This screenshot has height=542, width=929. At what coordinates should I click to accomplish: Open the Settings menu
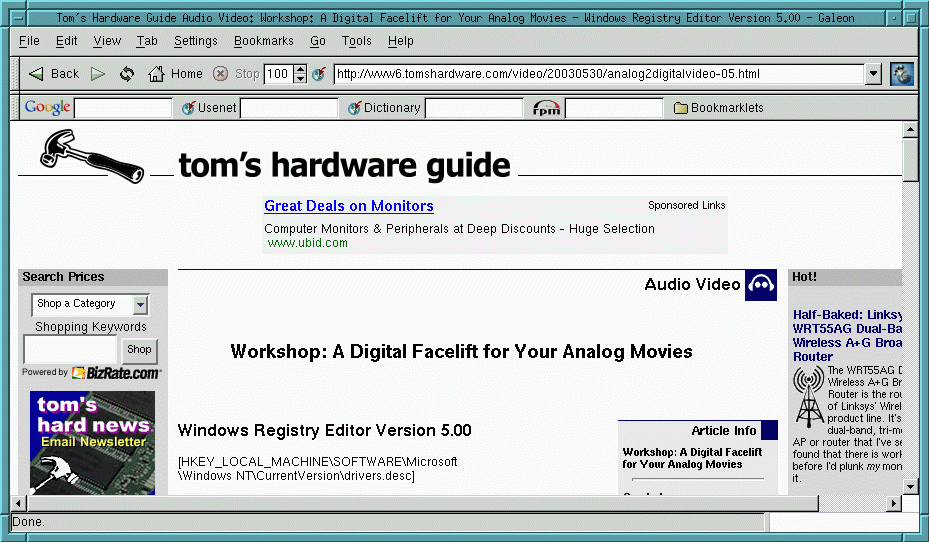click(195, 41)
